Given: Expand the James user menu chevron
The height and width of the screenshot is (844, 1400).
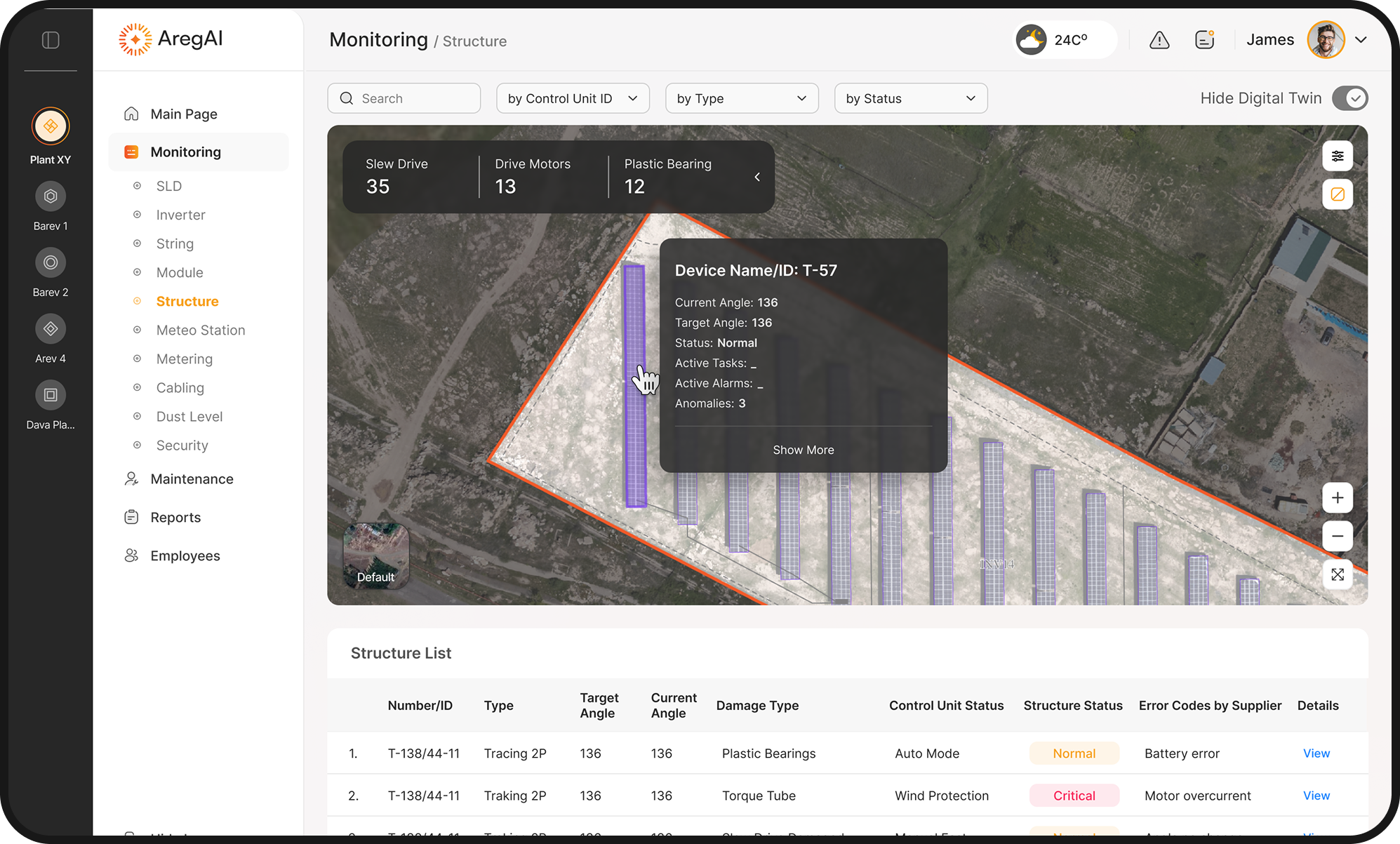Looking at the screenshot, I should click(x=1361, y=40).
